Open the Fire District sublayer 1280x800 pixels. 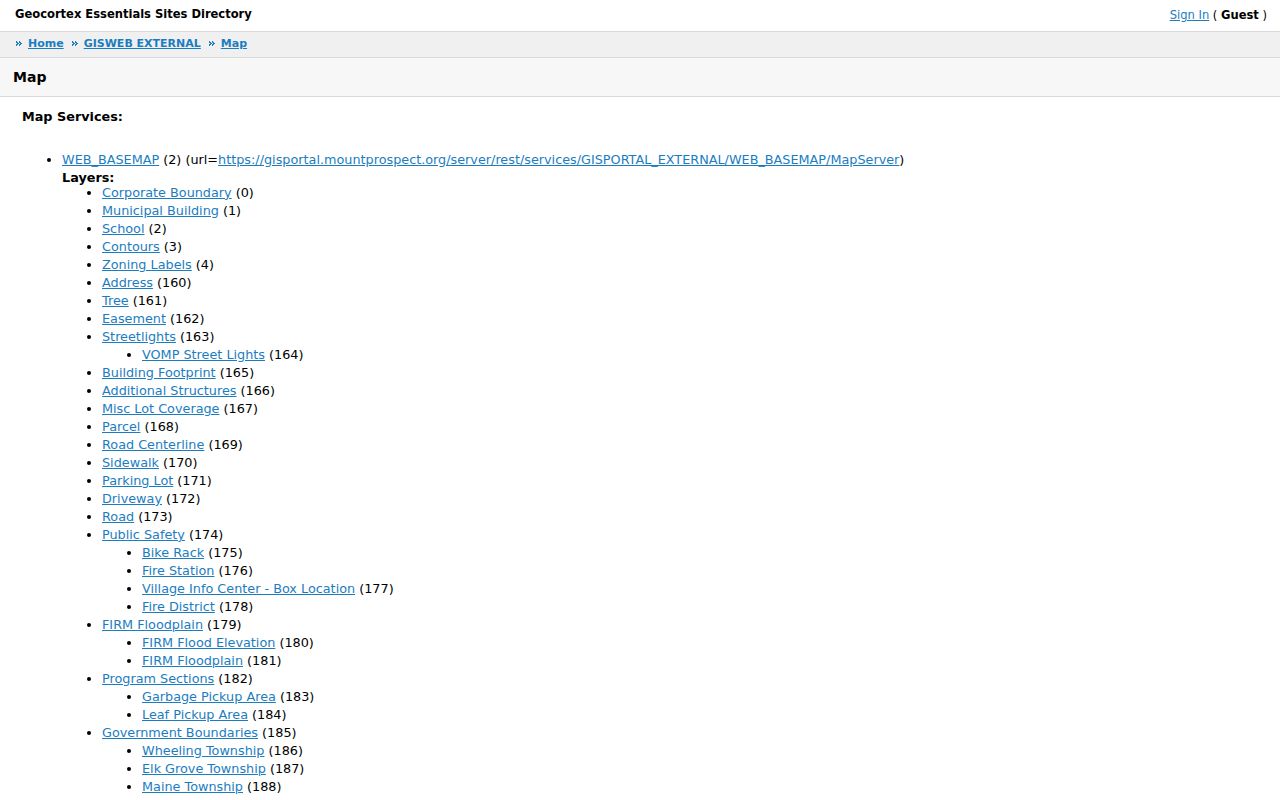178,607
